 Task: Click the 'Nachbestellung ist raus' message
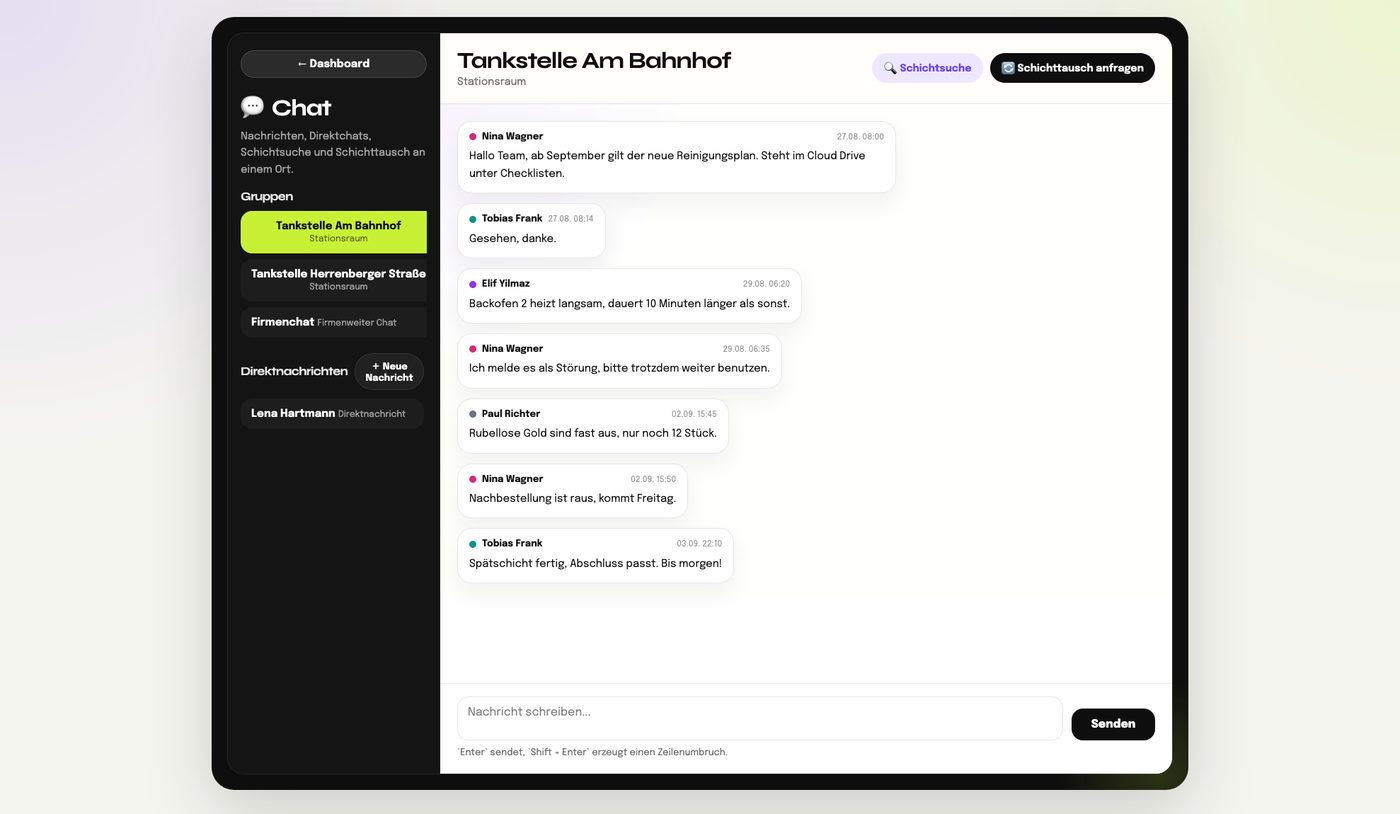tap(572, 491)
